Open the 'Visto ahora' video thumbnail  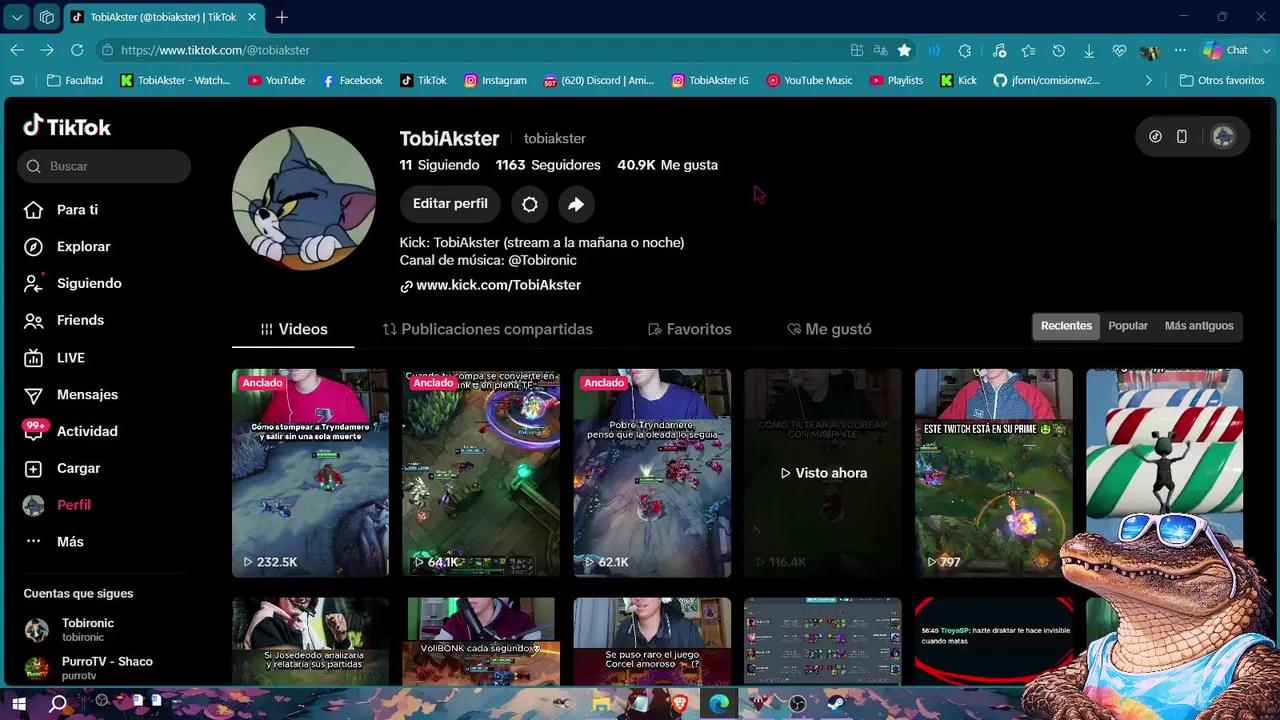pos(823,473)
